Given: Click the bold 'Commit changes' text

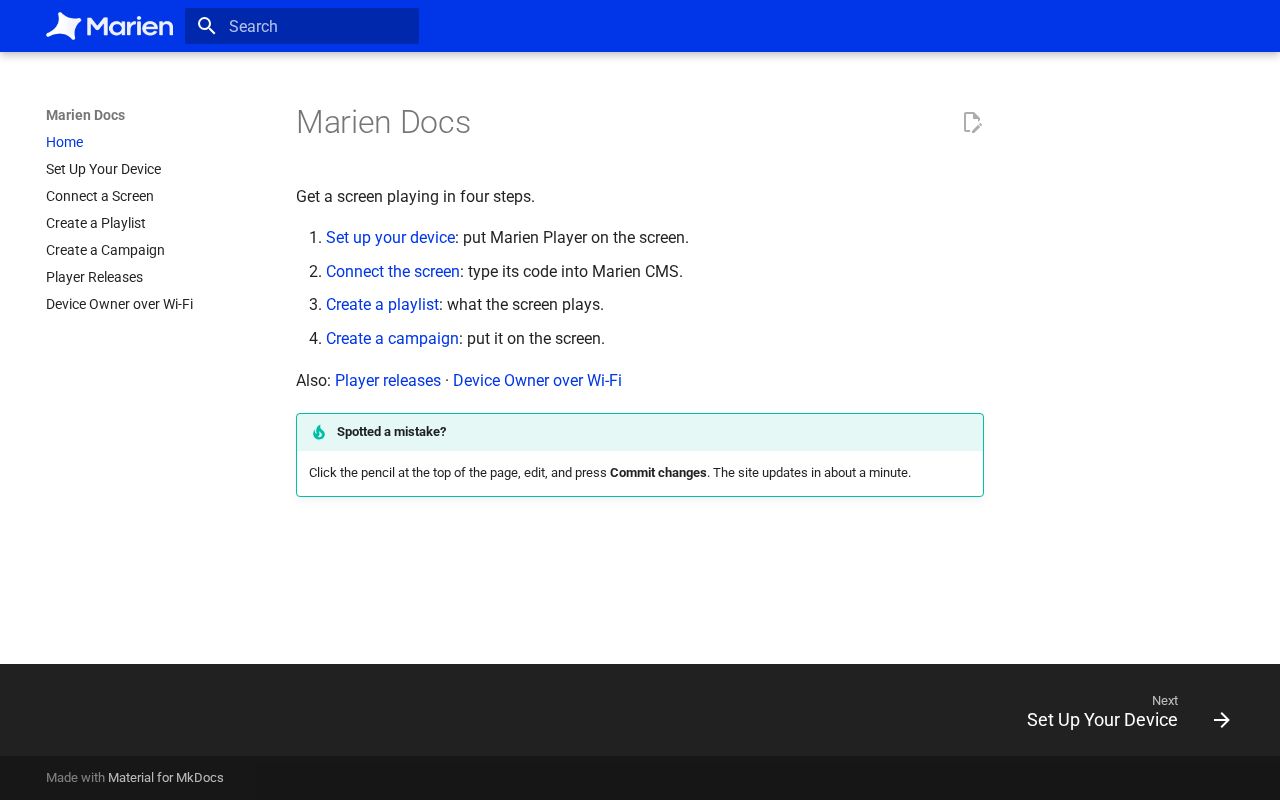Looking at the screenshot, I should point(658,473).
